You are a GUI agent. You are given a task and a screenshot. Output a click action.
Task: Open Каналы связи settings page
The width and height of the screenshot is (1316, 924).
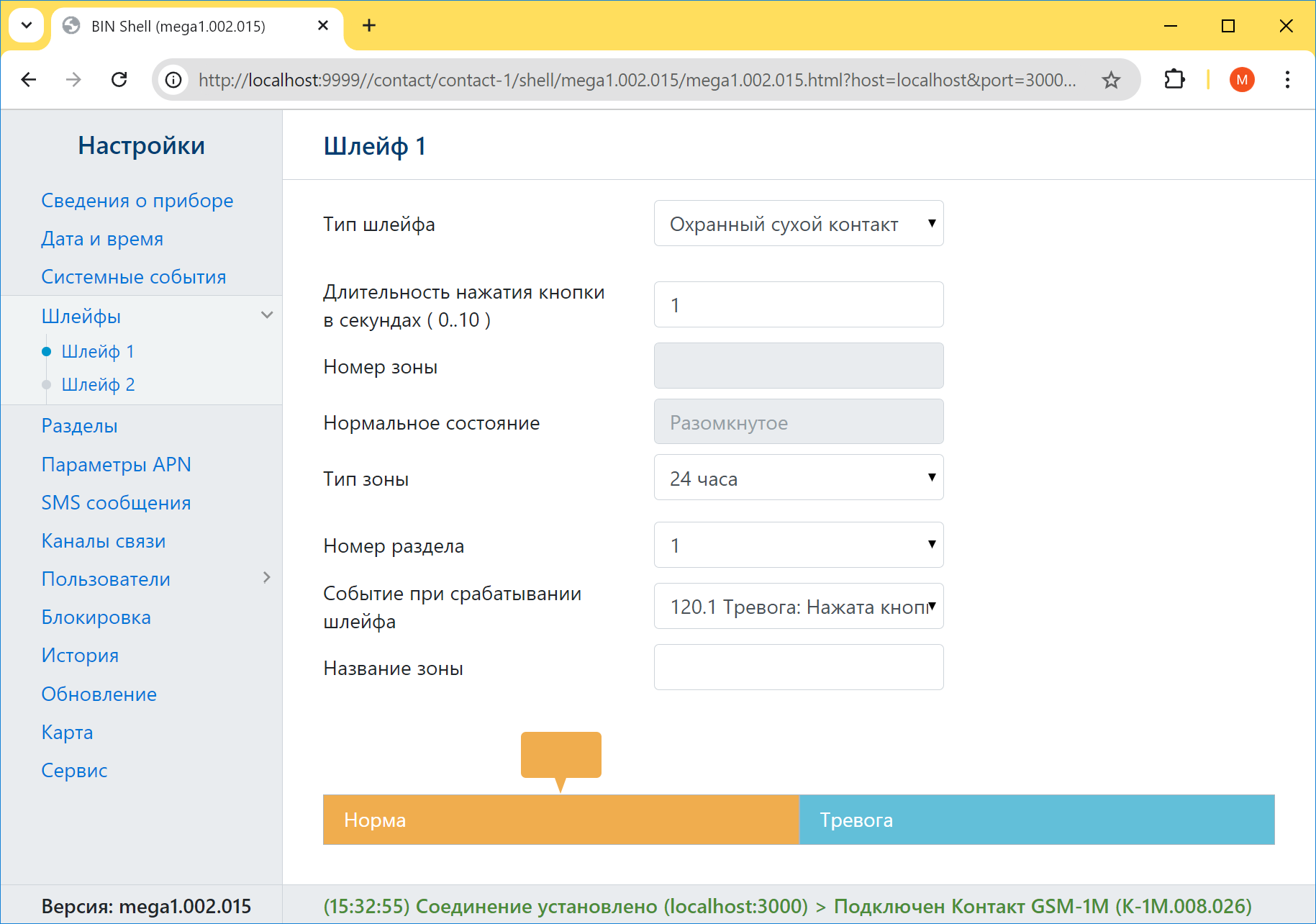pyautogui.click(x=103, y=541)
